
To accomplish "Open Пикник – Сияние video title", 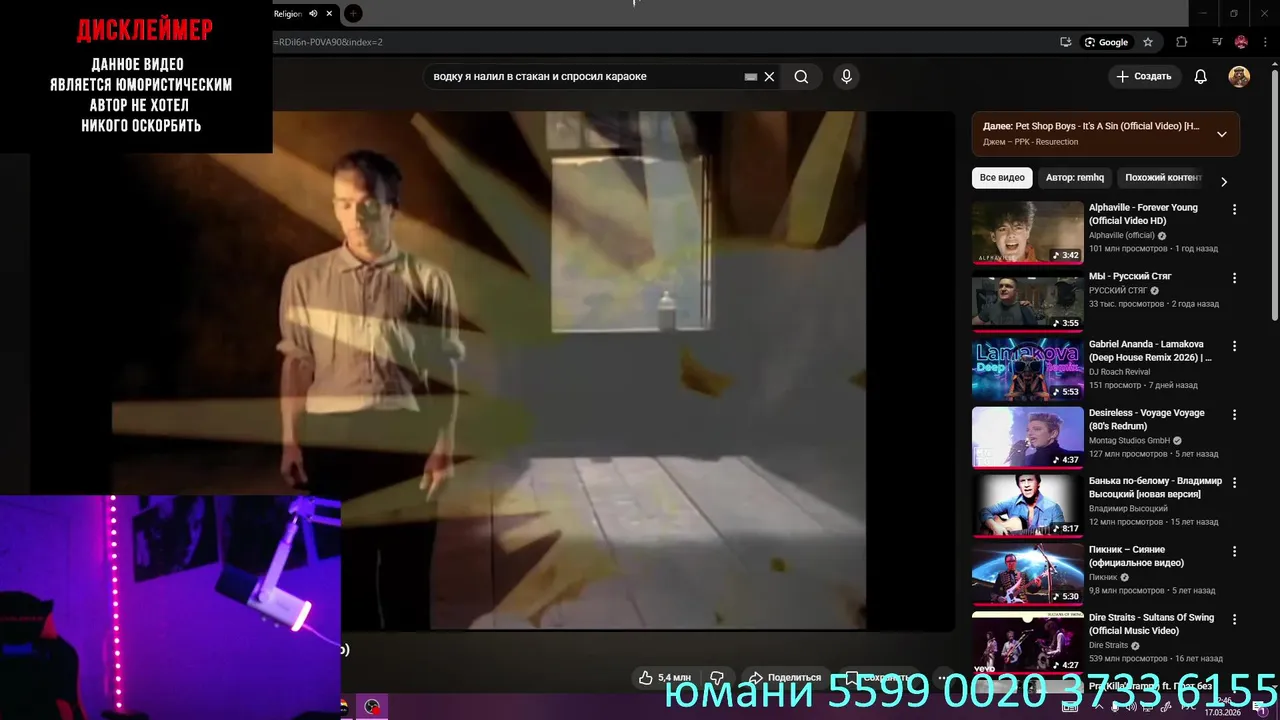I will pyautogui.click(x=1138, y=556).
